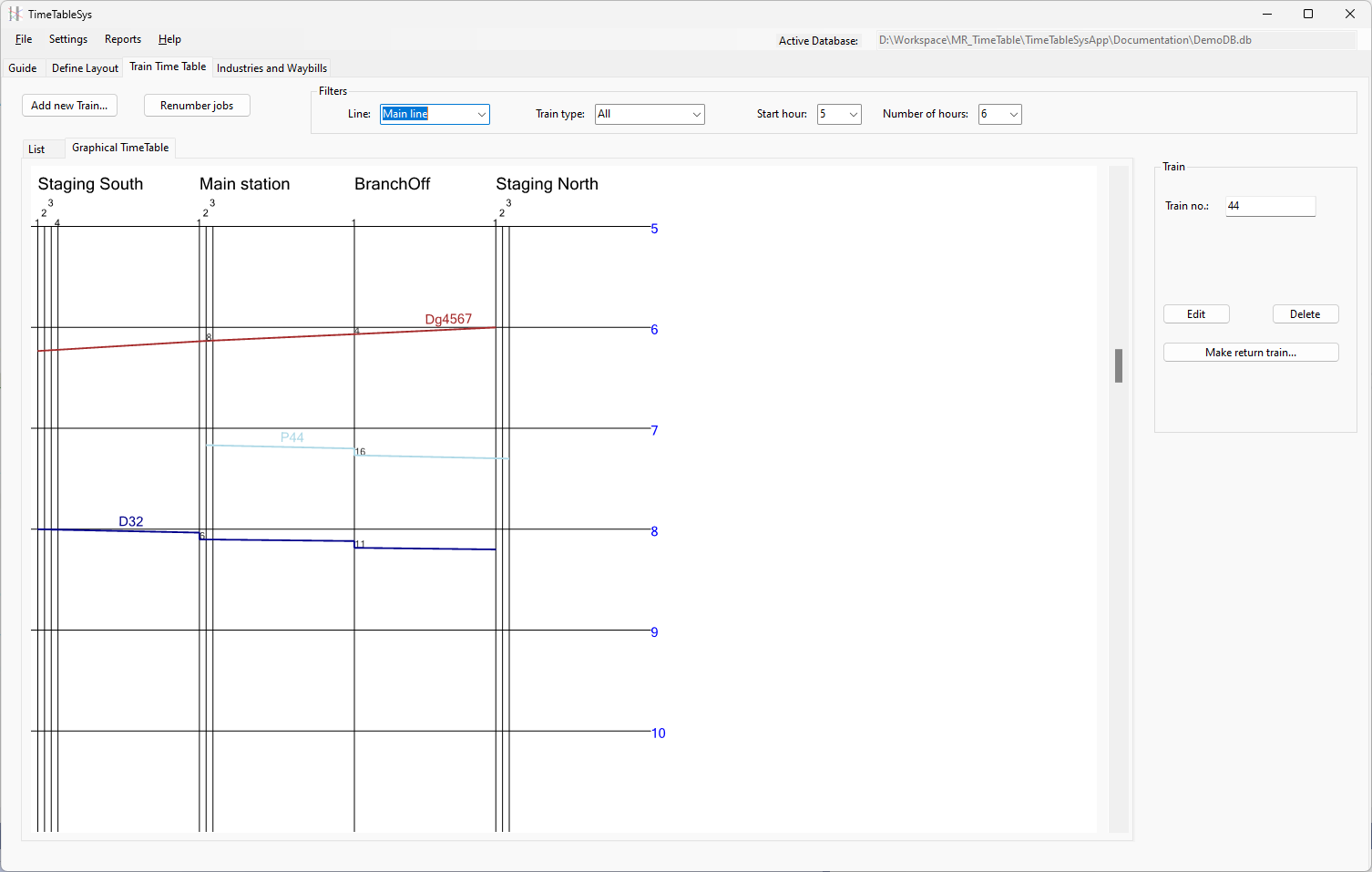The height and width of the screenshot is (872, 1372).
Task: Open the Reports menu
Action: (123, 39)
